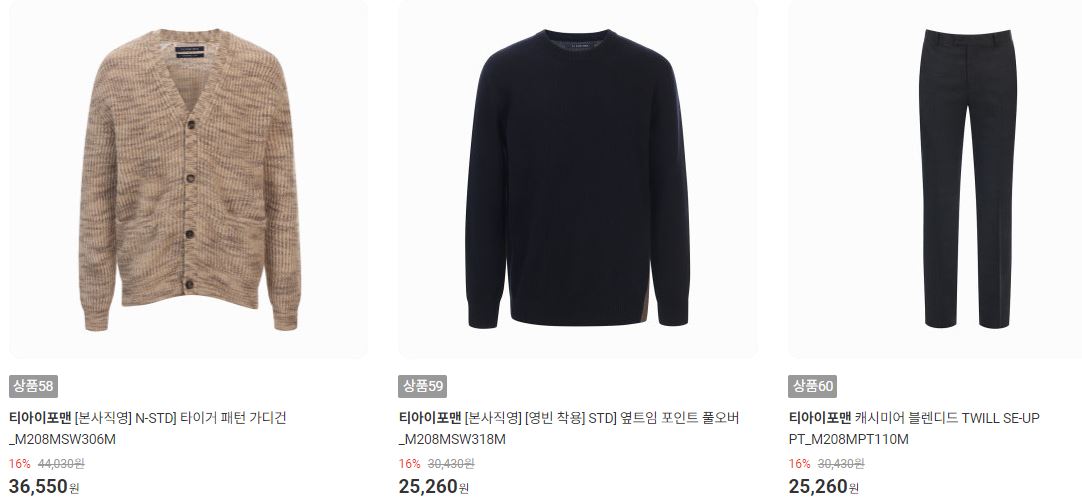Open the navy pullover sweater image
The image size is (1082, 502).
[x=578, y=180]
